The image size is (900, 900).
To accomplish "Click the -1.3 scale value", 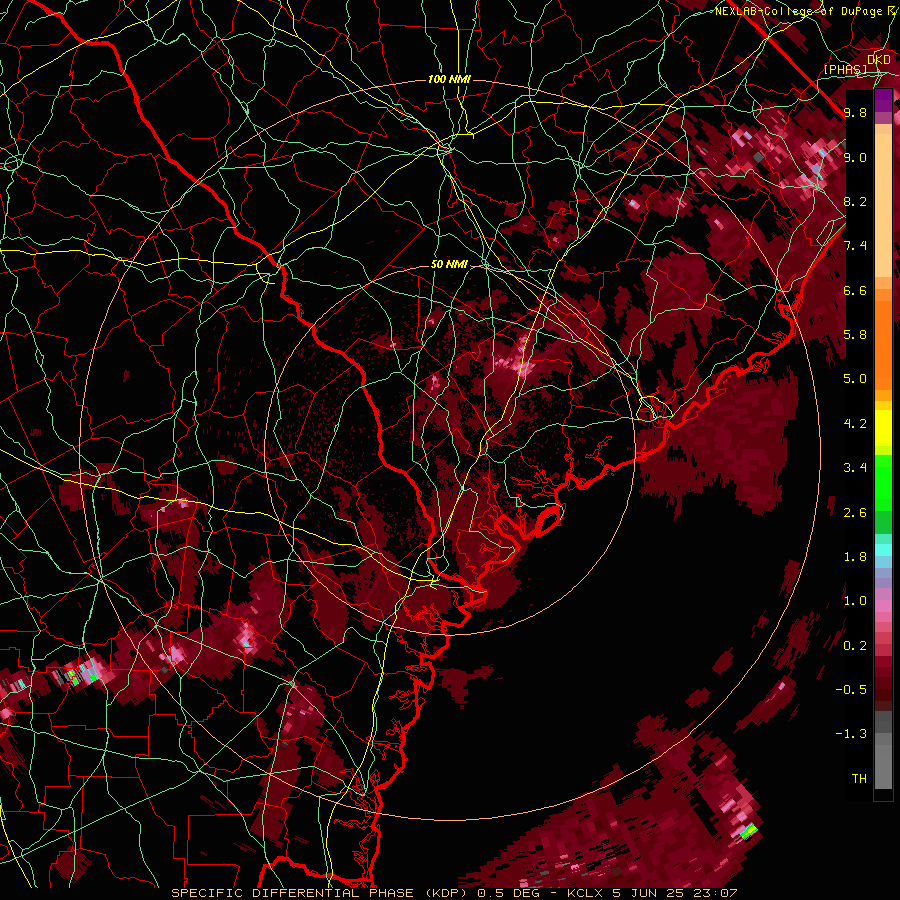I will 851,734.
